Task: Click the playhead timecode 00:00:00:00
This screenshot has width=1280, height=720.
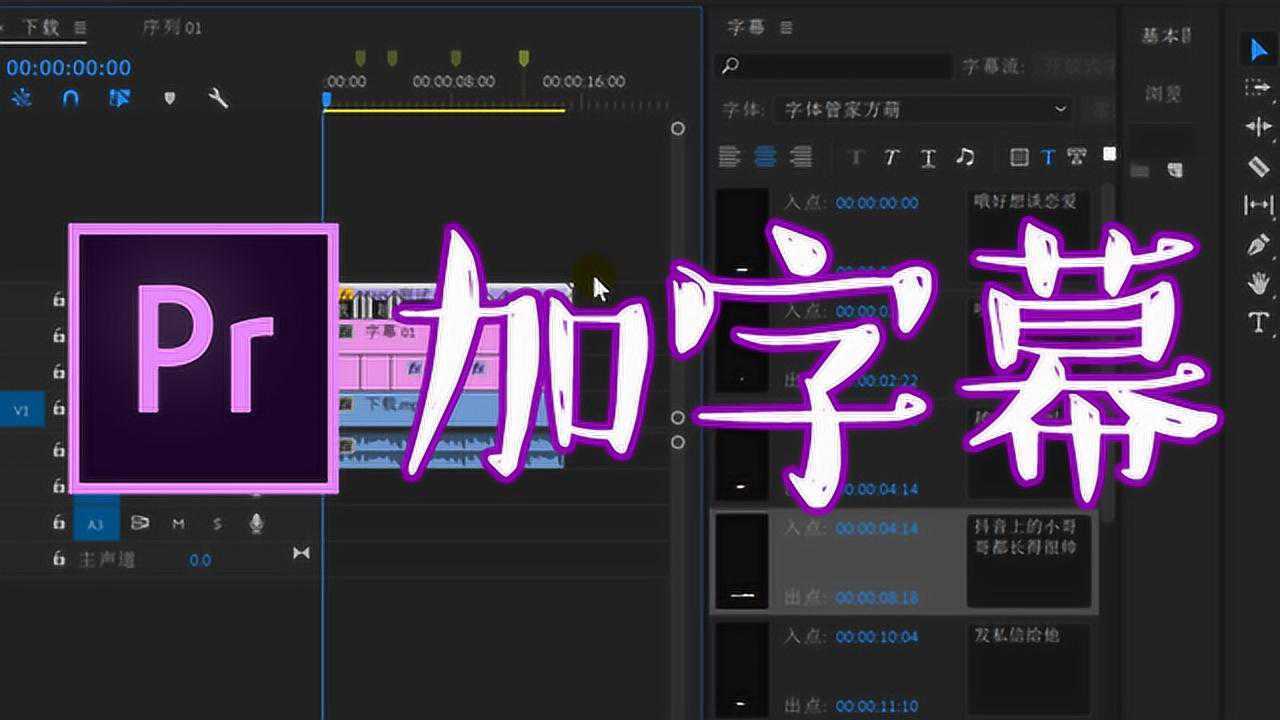Action: pyautogui.click(x=69, y=67)
